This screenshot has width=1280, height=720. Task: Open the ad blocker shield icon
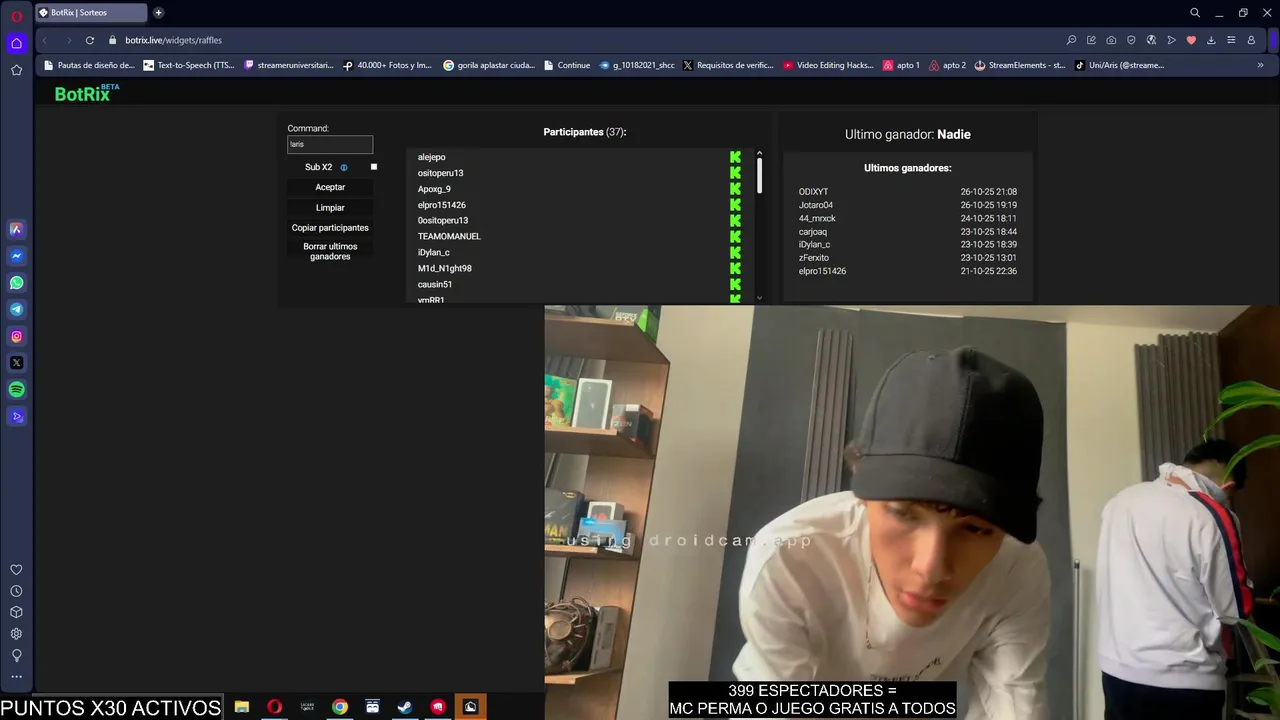click(x=1131, y=40)
